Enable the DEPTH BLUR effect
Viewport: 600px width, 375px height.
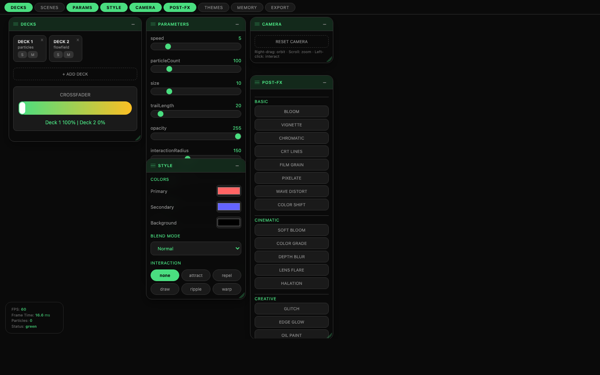tap(292, 257)
